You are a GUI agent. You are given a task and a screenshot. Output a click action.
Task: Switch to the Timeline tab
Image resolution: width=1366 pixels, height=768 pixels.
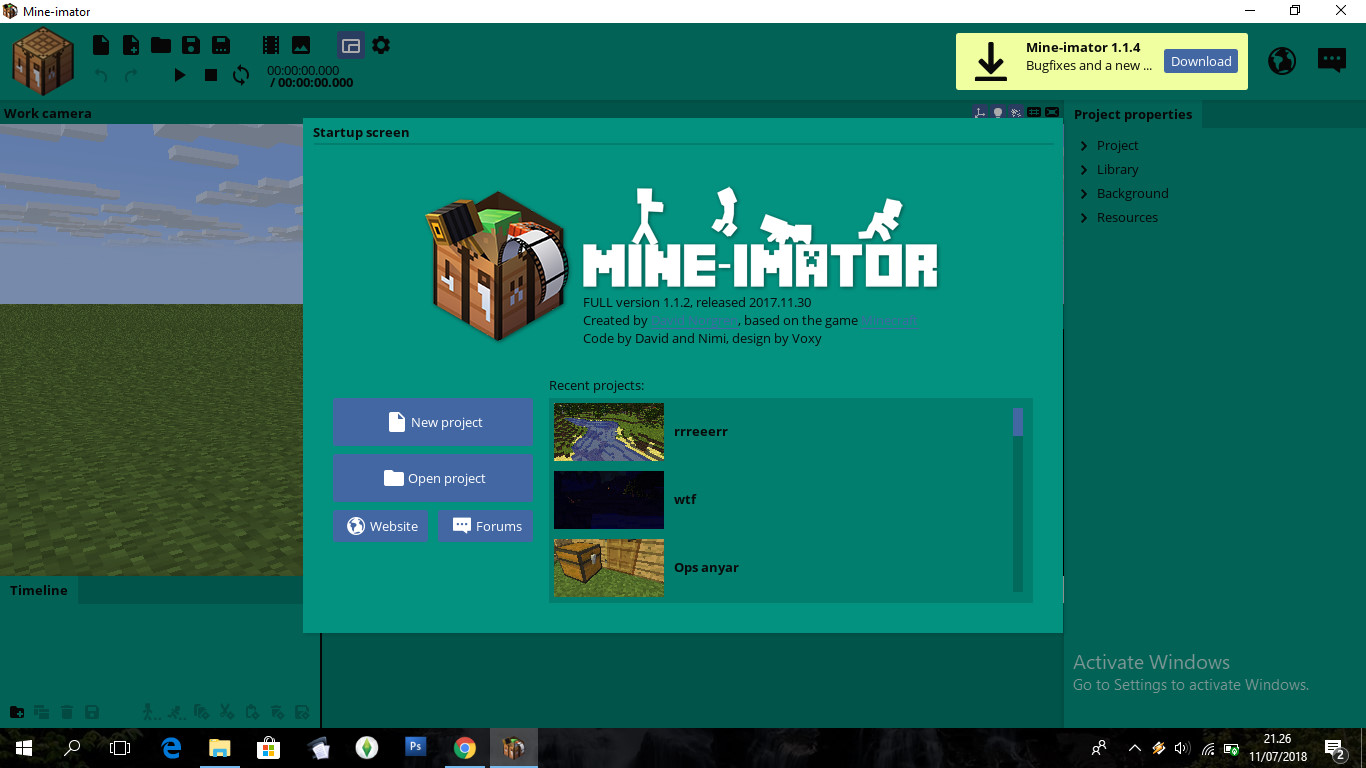click(38, 590)
